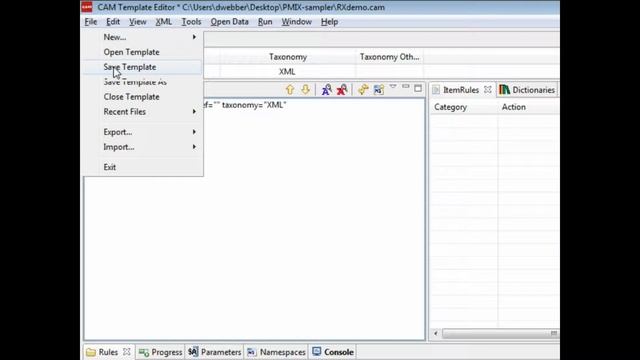The width and height of the screenshot is (640, 360).
Task: Expand the New... submenu arrow
Action: [x=194, y=37]
